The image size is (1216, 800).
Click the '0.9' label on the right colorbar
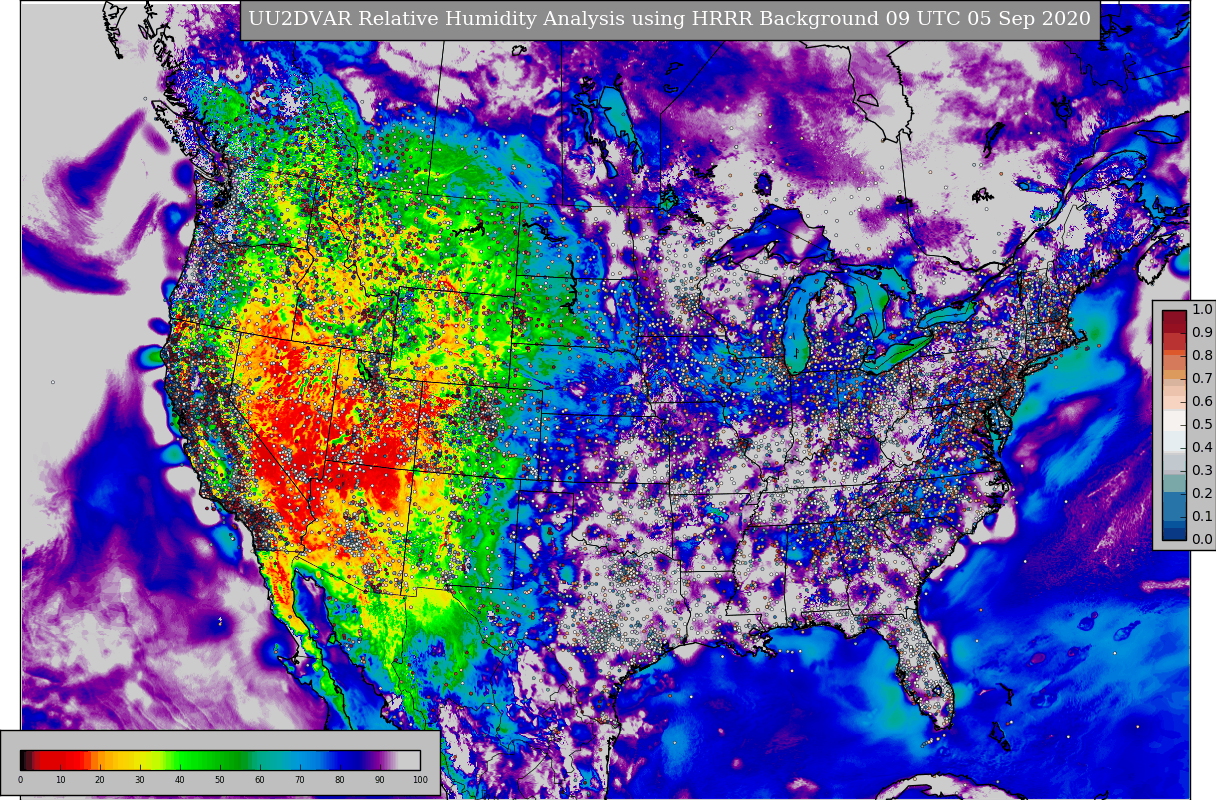(1202, 333)
